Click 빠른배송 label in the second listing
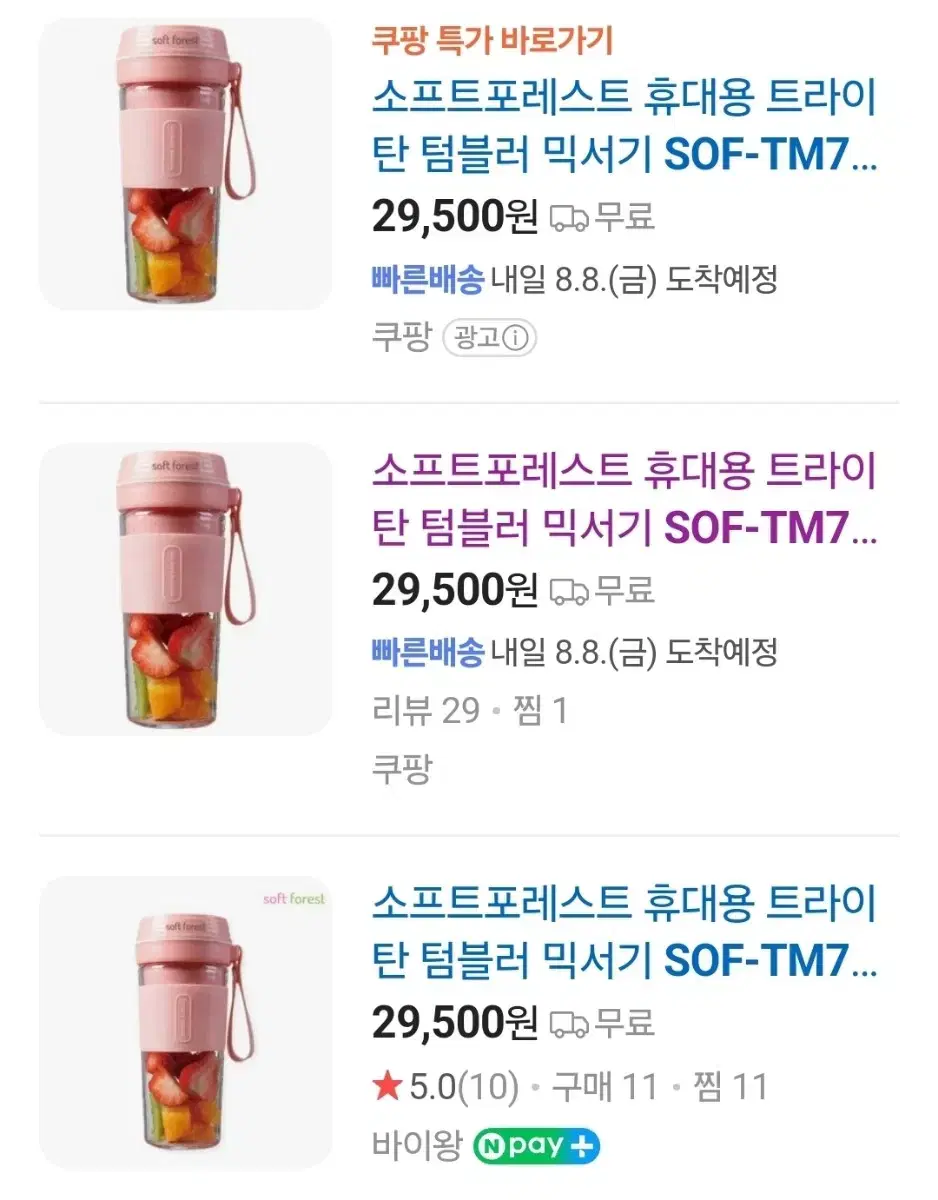 tap(427, 653)
